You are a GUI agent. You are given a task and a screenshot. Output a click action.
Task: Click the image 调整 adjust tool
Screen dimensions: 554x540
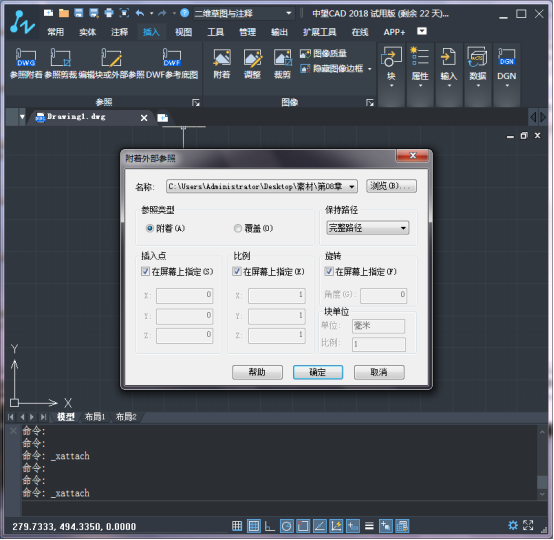pyautogui.click(x=252, y=64)
